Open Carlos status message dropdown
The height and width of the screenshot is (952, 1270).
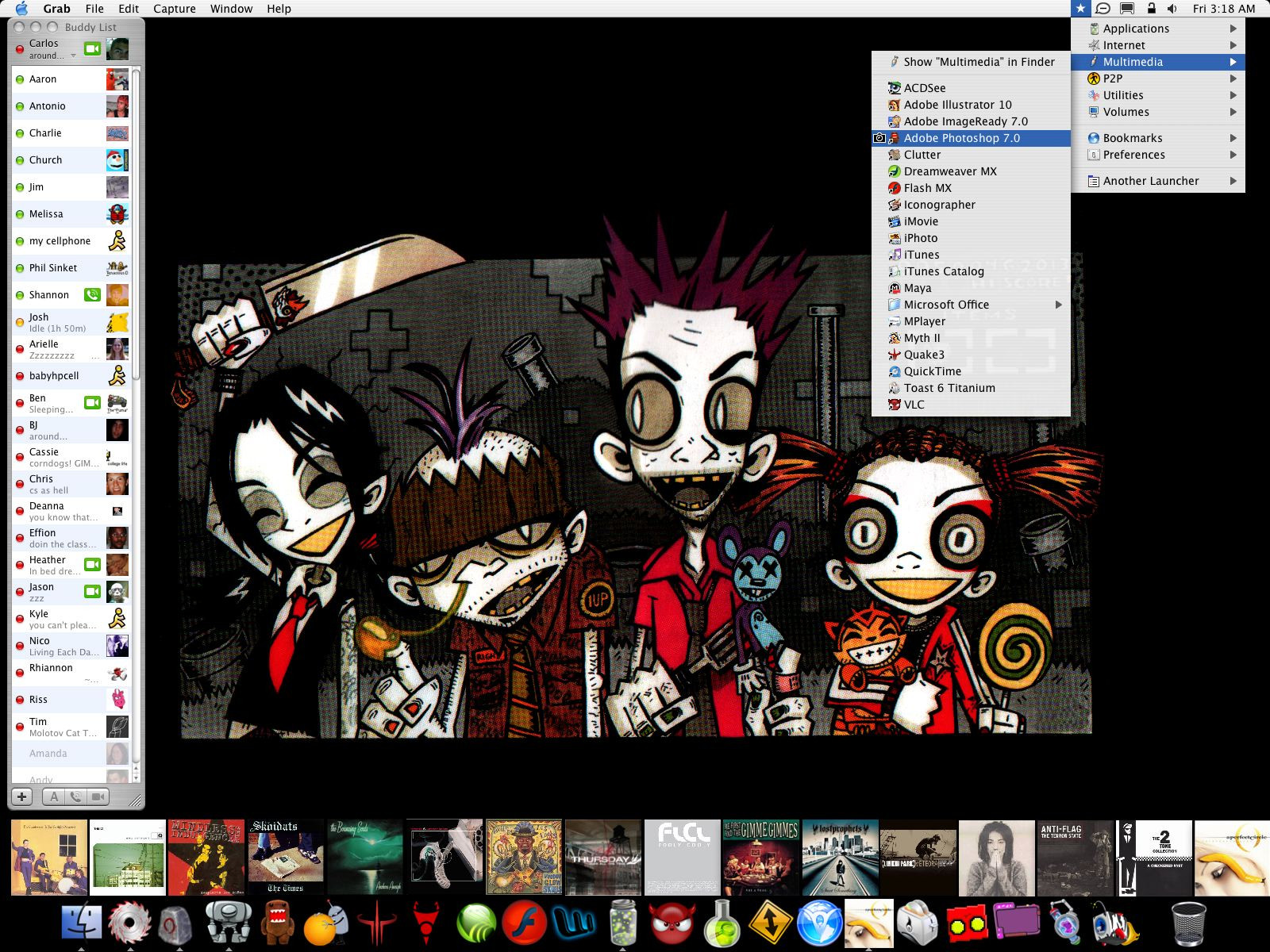point(73,56)
